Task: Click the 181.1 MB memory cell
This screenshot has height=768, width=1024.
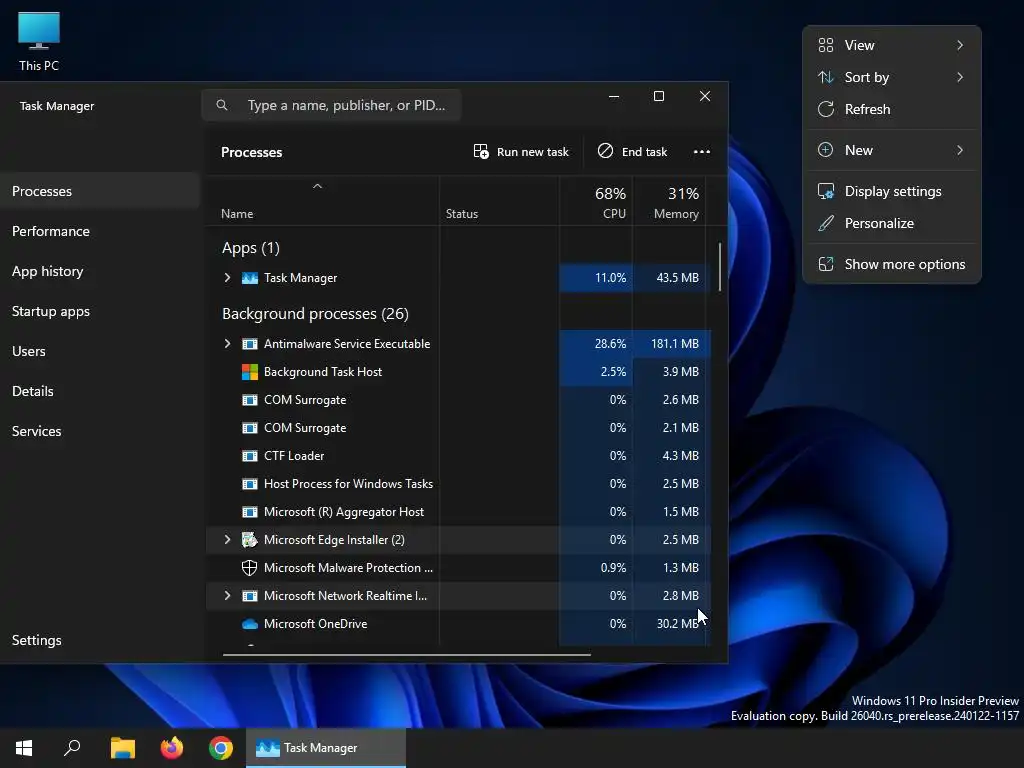Action: 669,344
